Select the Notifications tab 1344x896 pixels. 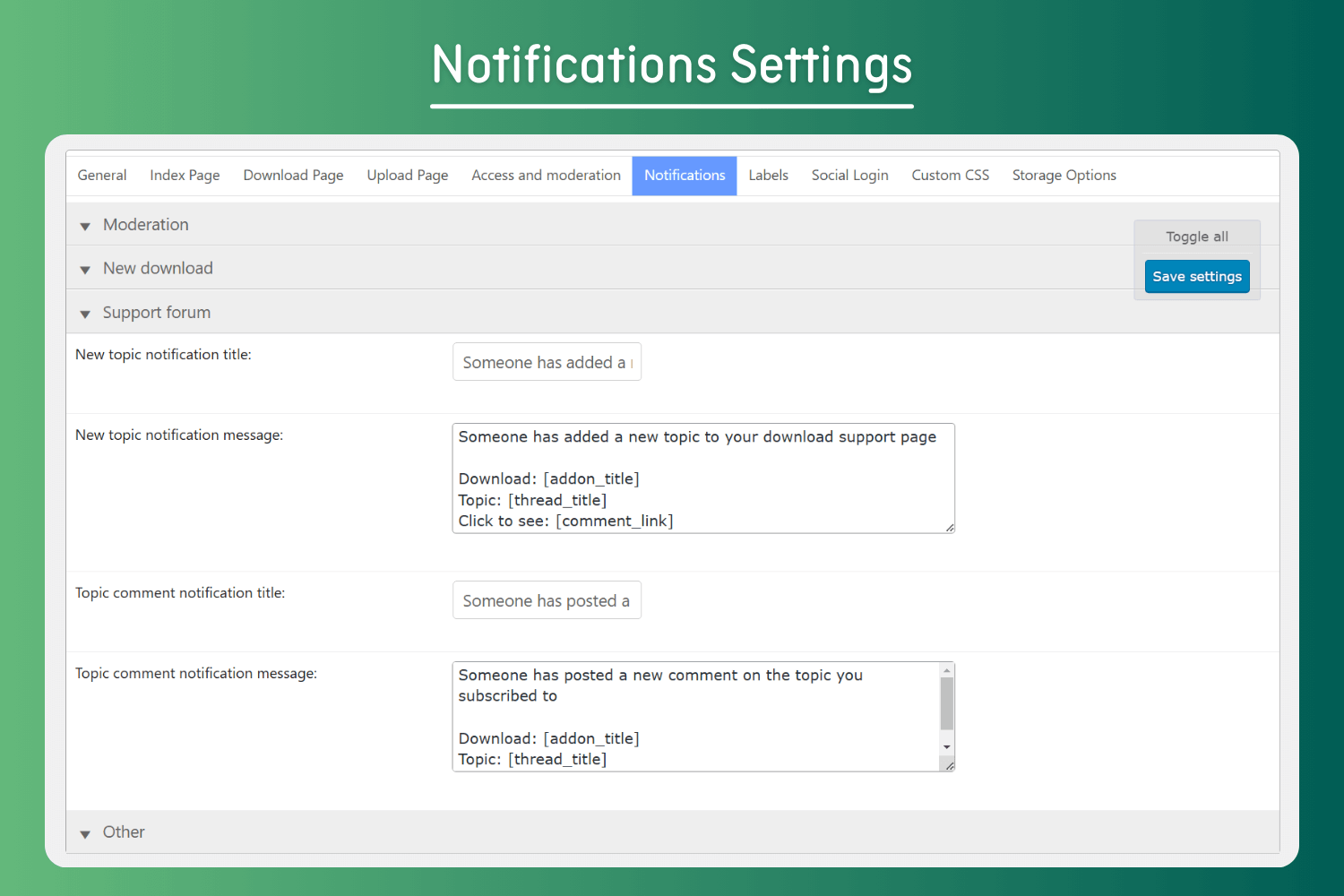click(x=685, y=176)
